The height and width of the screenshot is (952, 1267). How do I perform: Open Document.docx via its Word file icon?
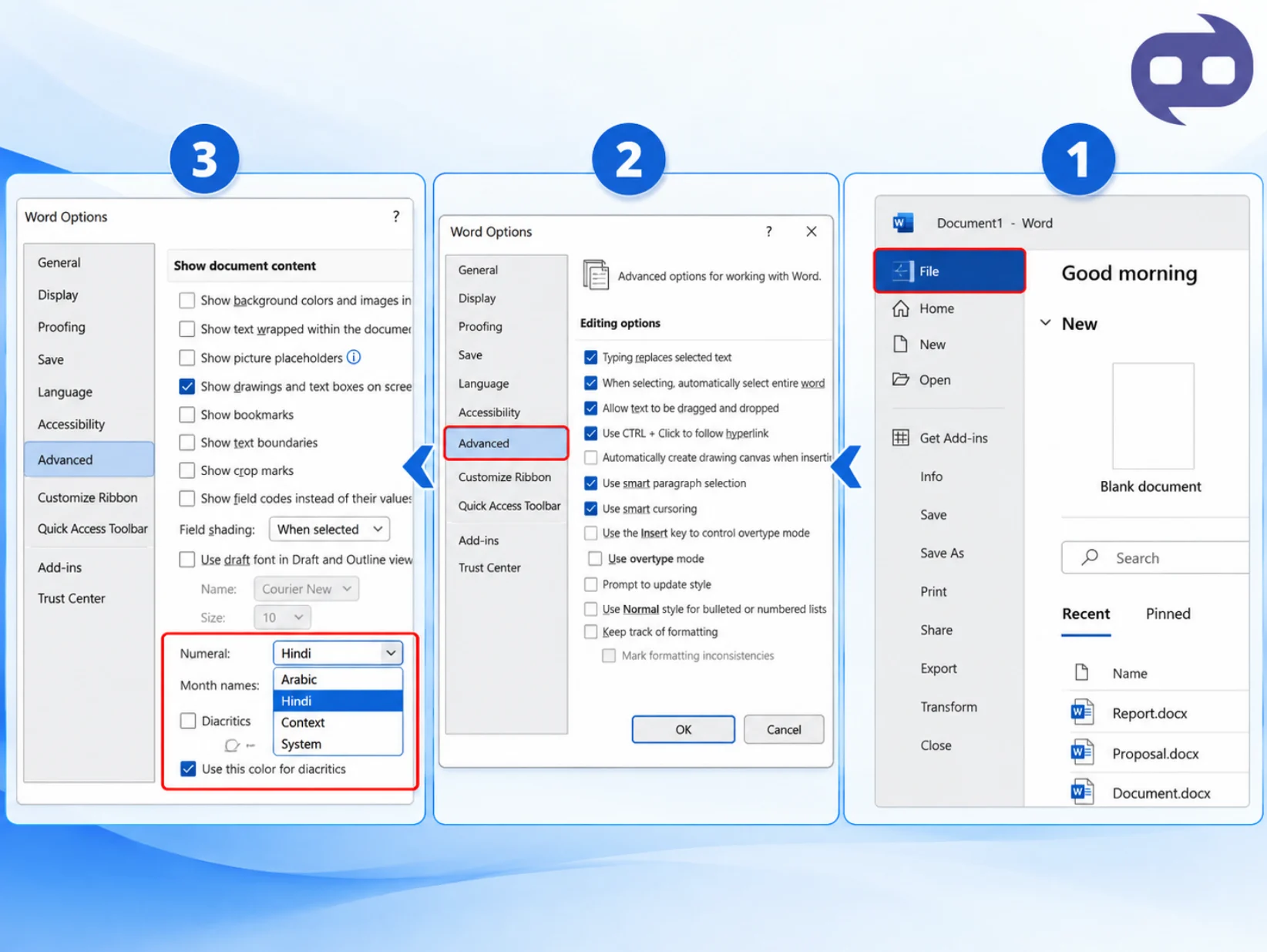tap(1082, 792)
